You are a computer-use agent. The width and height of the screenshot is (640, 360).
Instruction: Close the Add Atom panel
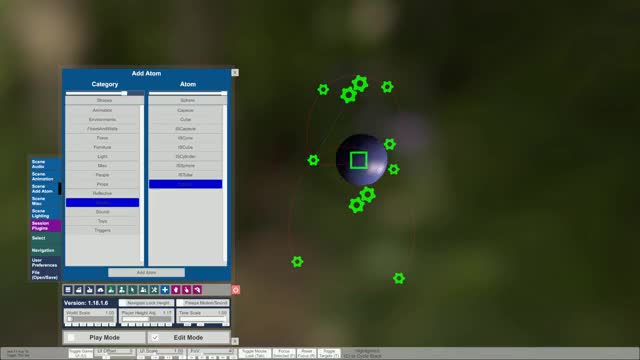pos(235,73)
